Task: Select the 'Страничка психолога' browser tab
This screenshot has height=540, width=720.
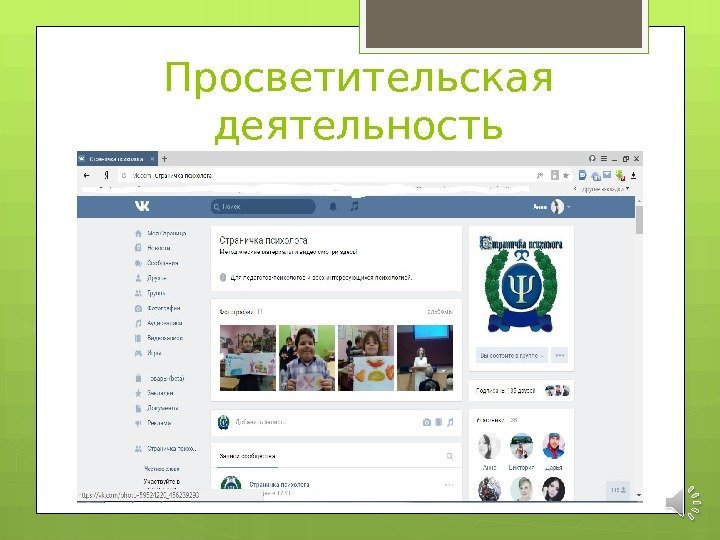Action: click(117, 159)
